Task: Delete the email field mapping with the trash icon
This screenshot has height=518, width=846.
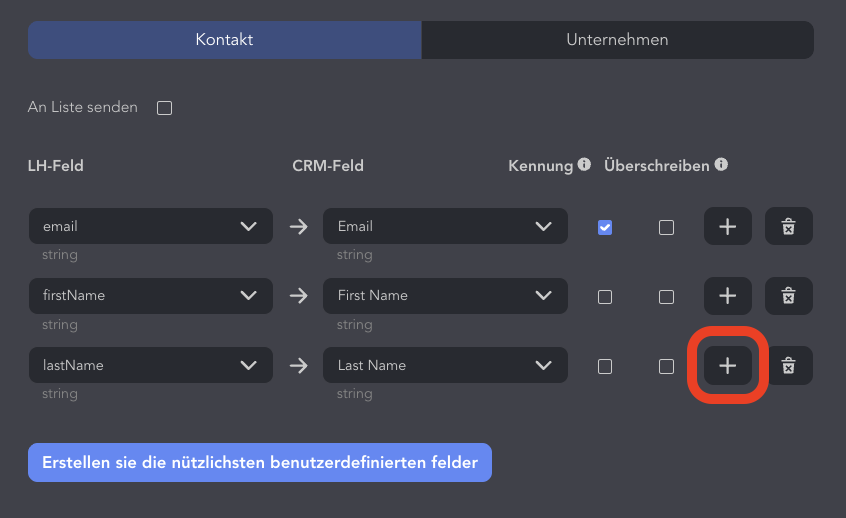Action: (788, 226)
